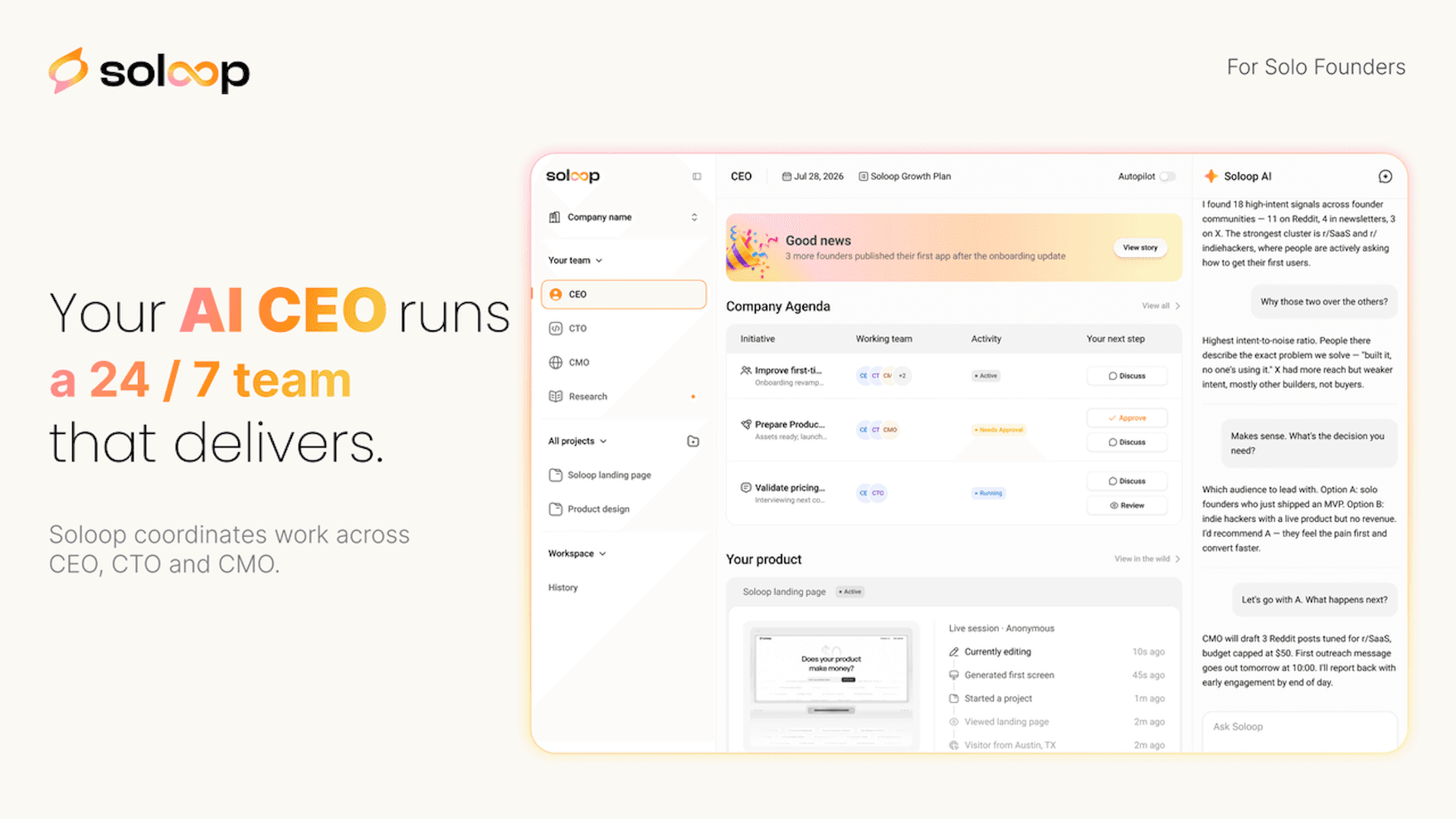
Task: Click calendar icon beside Jul 28, 2026
Action: click(x=786, y=177)
